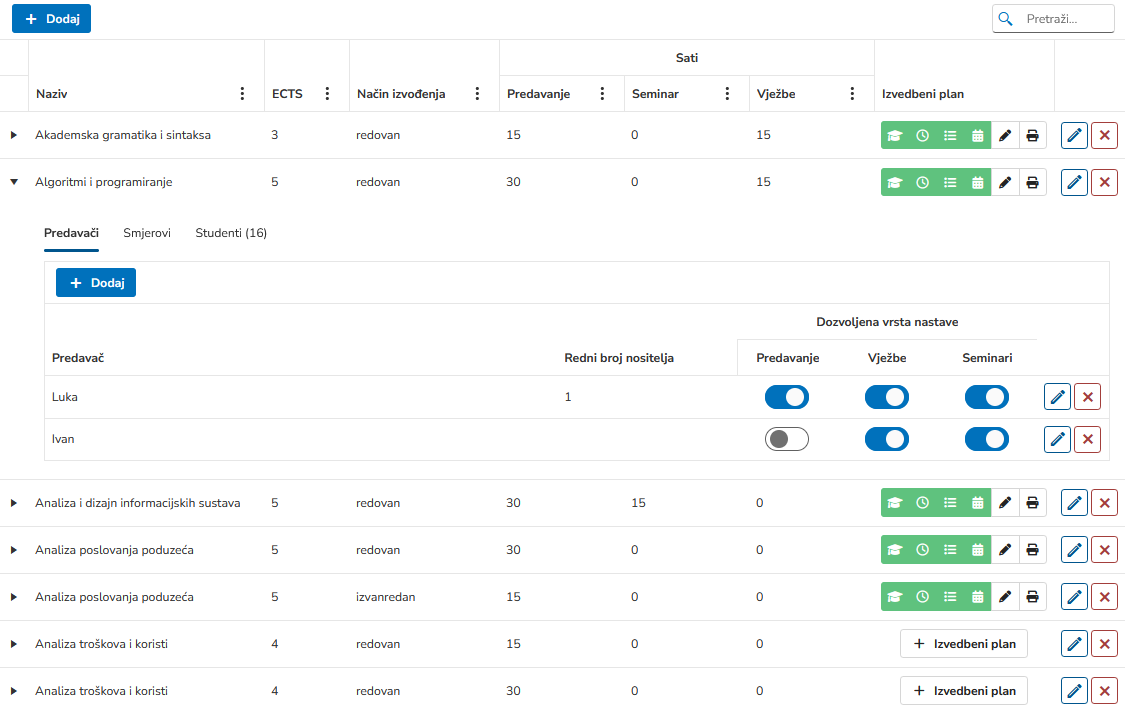Open clock icon in Algoritmi i programiranje row
Viewport: 1125px width, 714px height.
[x=923, y=182]
